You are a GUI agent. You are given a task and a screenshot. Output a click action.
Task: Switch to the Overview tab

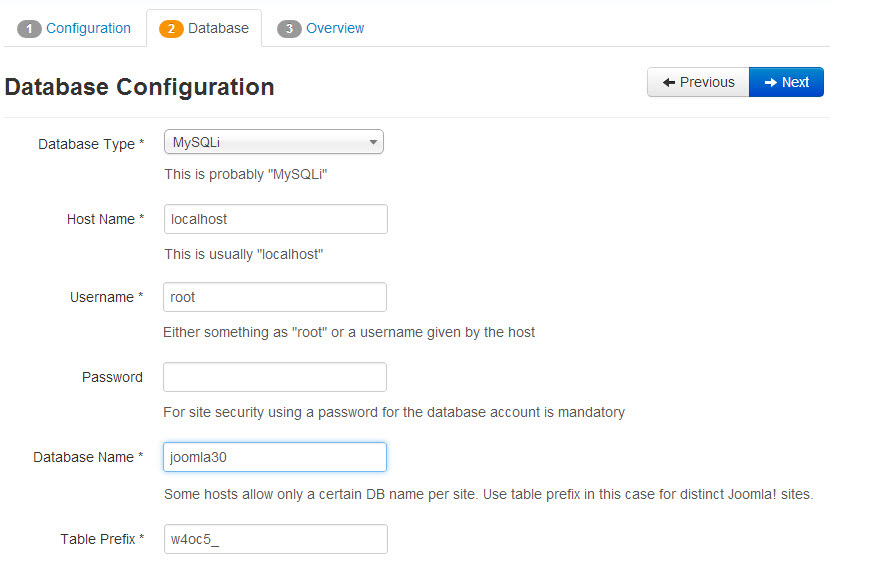[x=335, y=28]
